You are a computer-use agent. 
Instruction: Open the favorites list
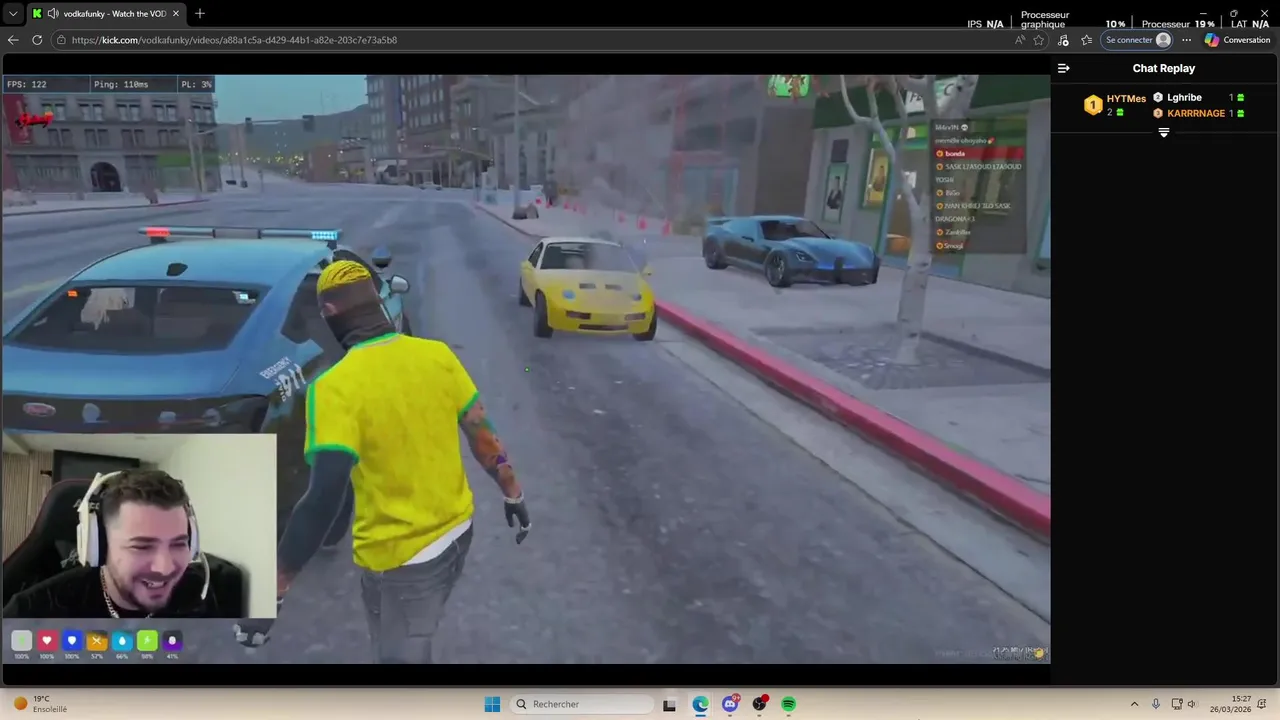tap(1086, 40)
